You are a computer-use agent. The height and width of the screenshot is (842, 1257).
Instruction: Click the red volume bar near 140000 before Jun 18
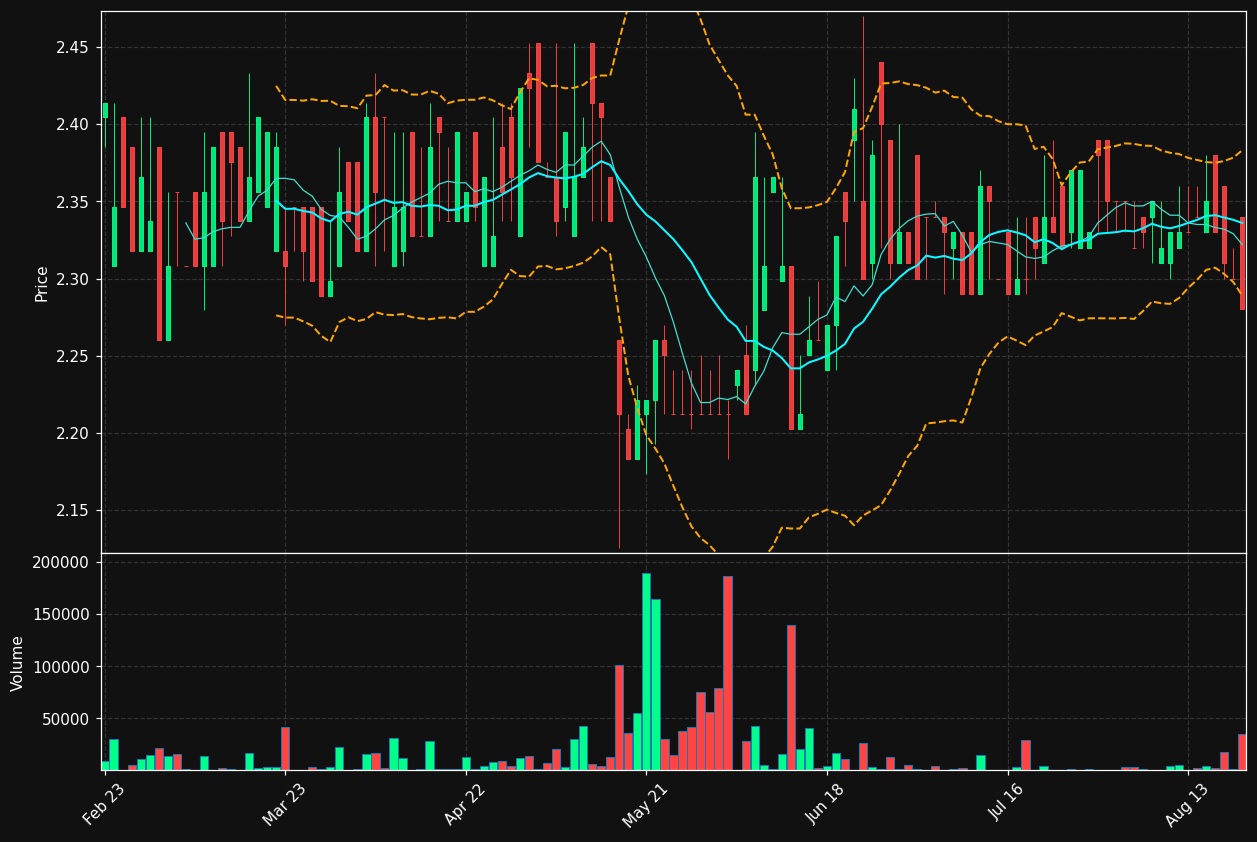[x=791, y=698]
